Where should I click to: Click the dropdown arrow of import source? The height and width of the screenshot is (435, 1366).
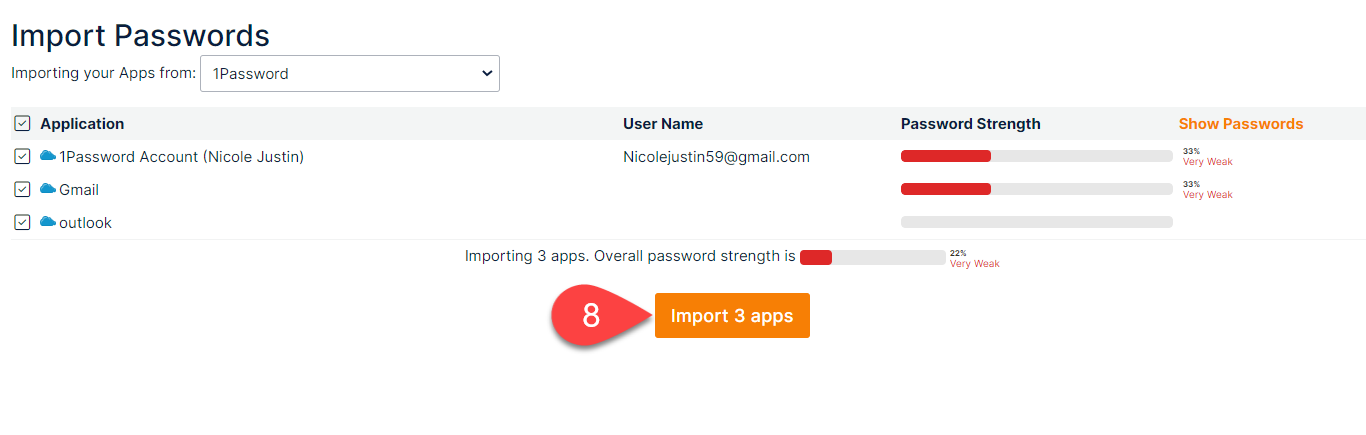[x=487, y=73]
